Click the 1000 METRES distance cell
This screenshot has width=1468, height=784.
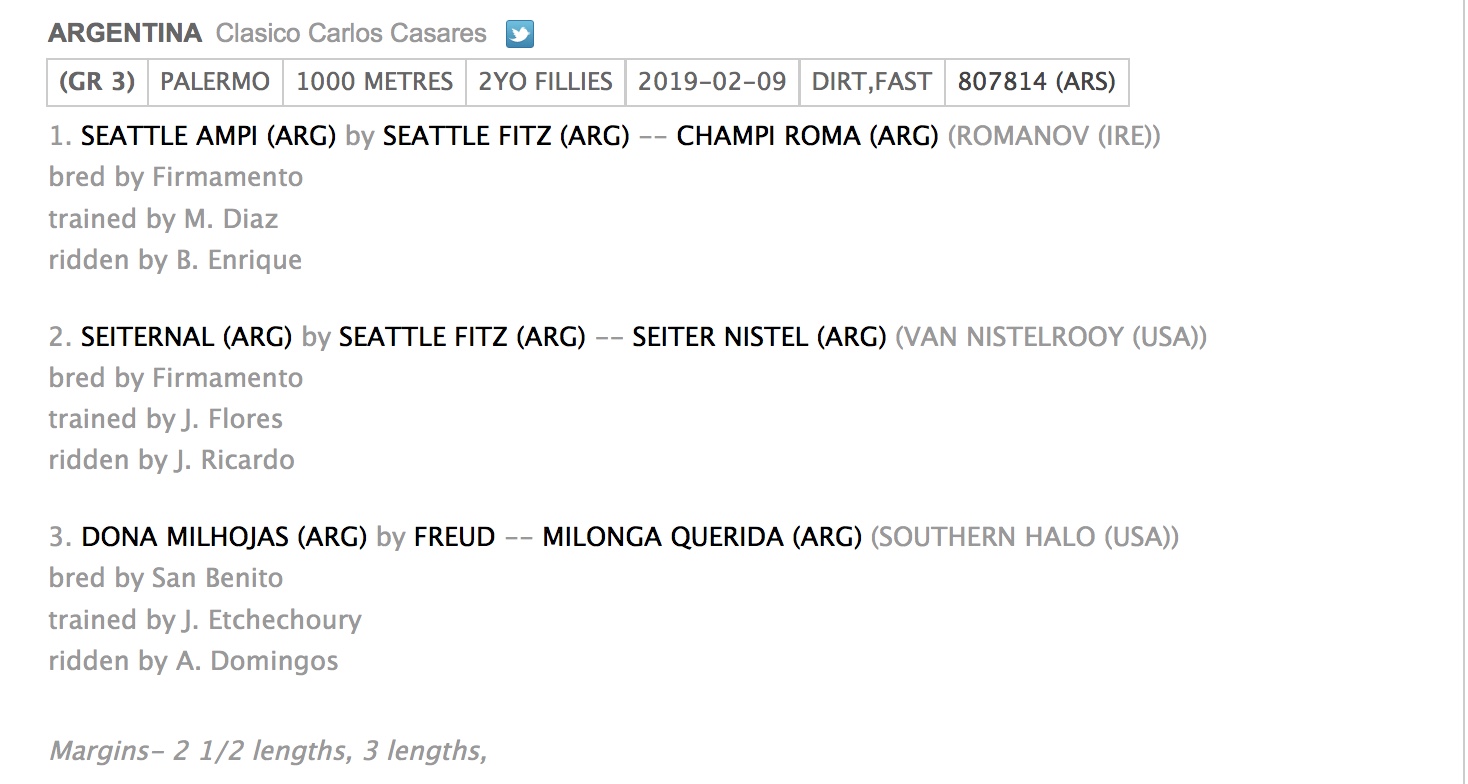click(375, 82)
